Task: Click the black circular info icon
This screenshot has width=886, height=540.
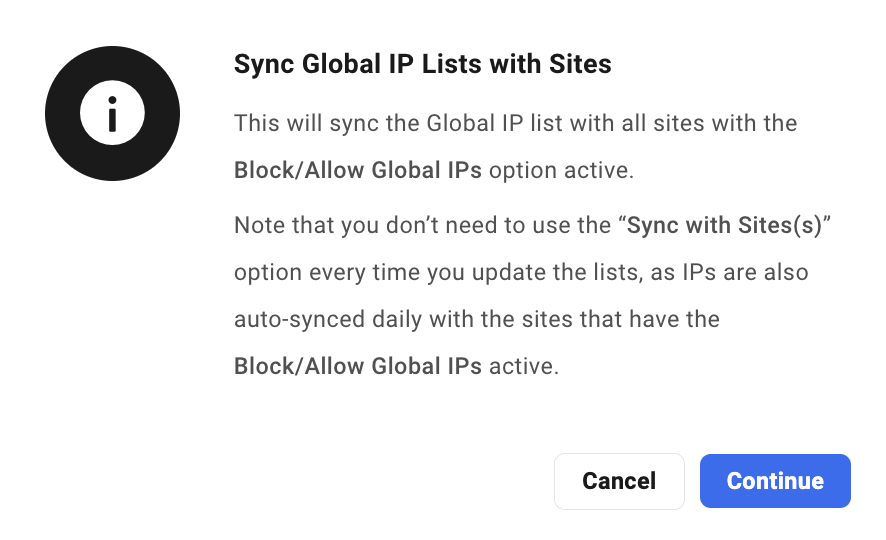Action: 112,114
